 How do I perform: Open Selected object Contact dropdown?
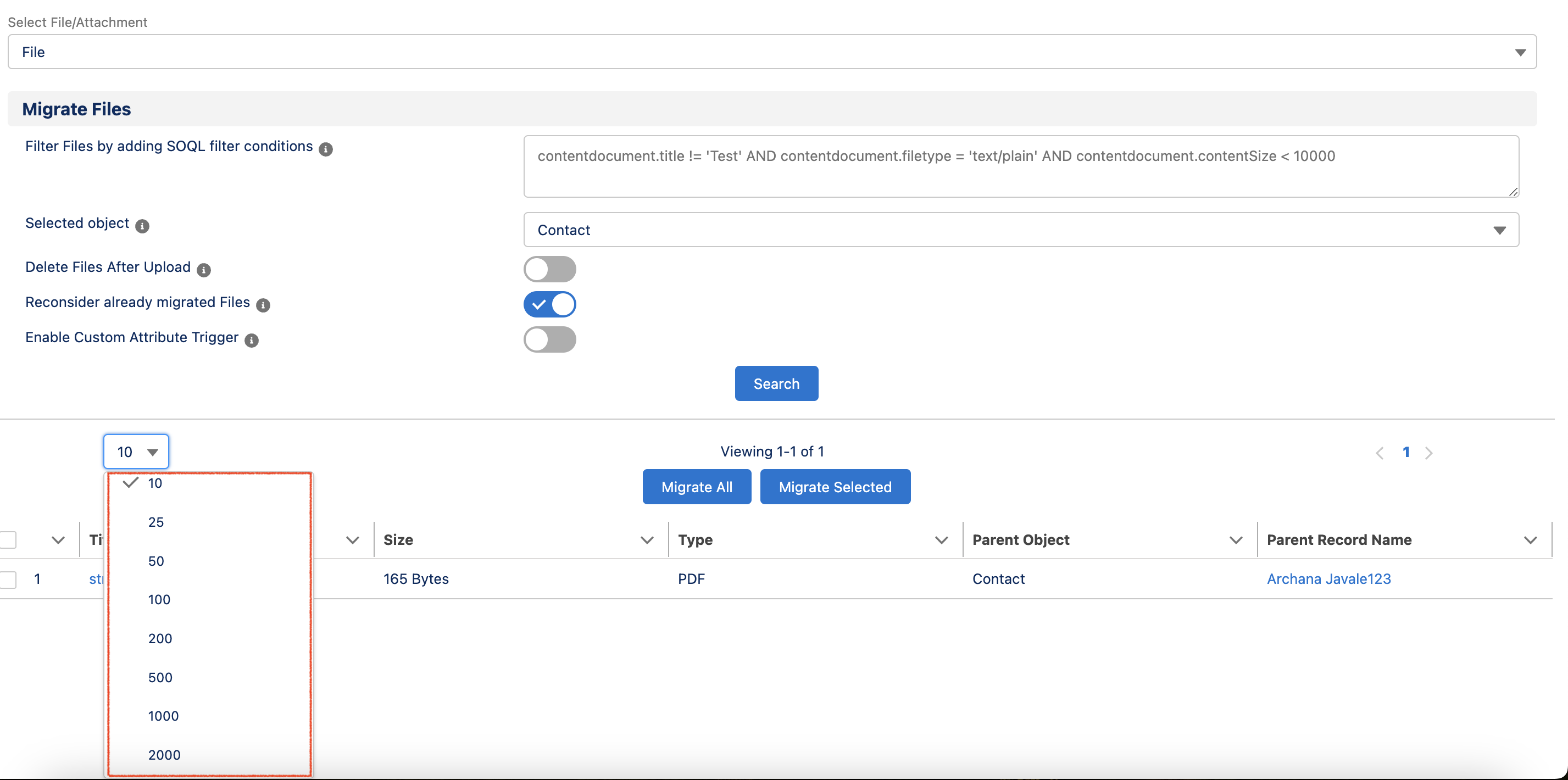coord(1020,230)
